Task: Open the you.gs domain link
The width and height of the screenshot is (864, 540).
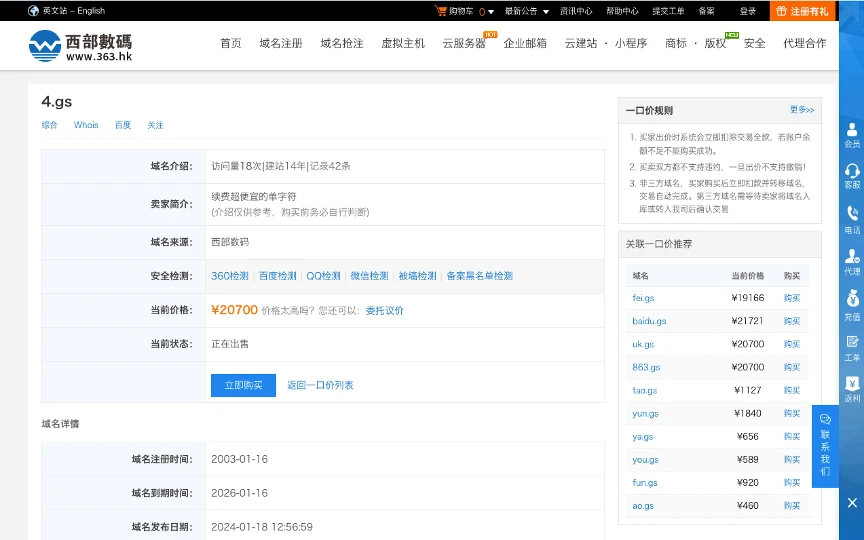Action: click(x=645, y=460)
